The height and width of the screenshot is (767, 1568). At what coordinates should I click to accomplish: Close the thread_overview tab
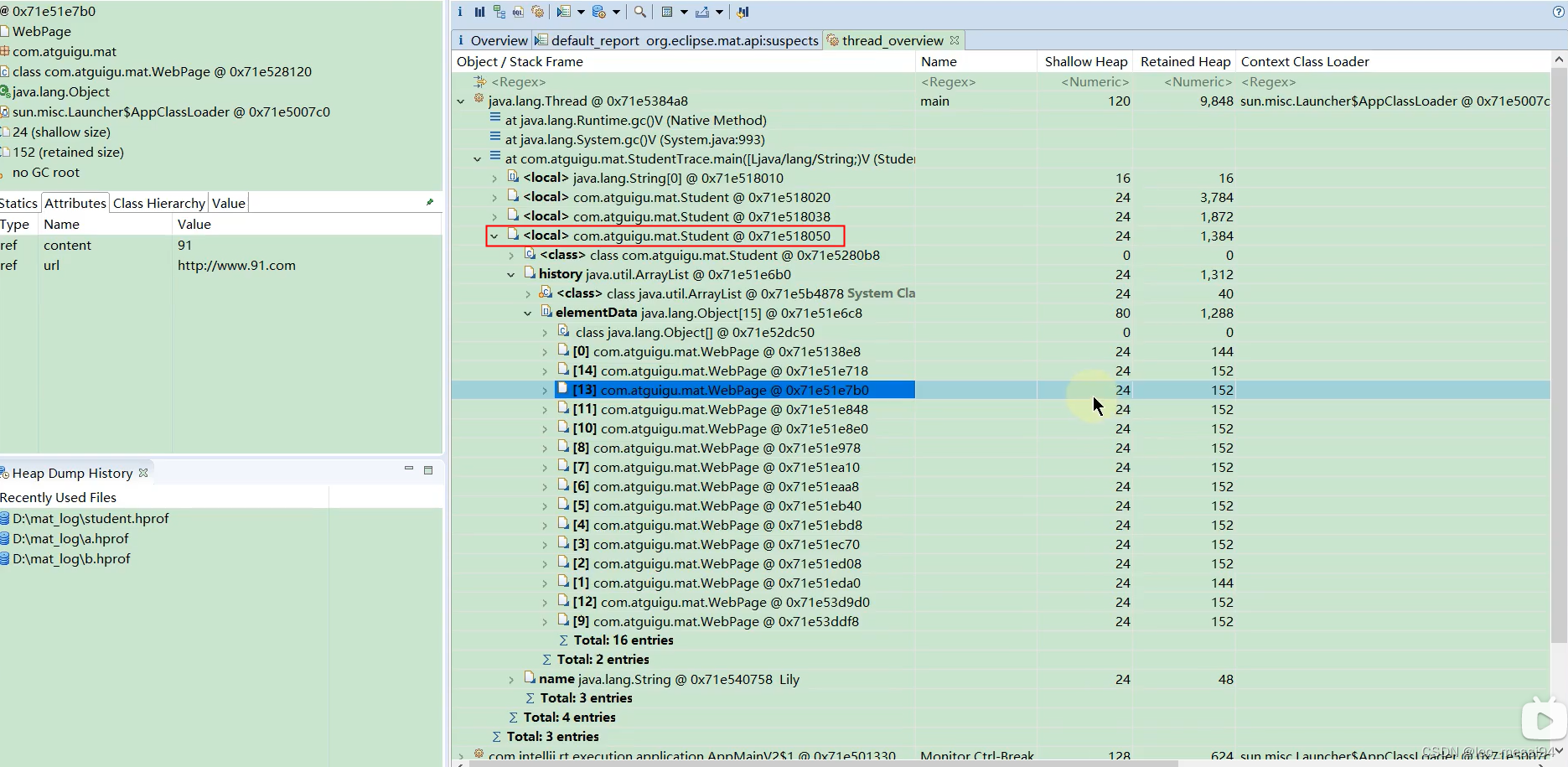955,40
